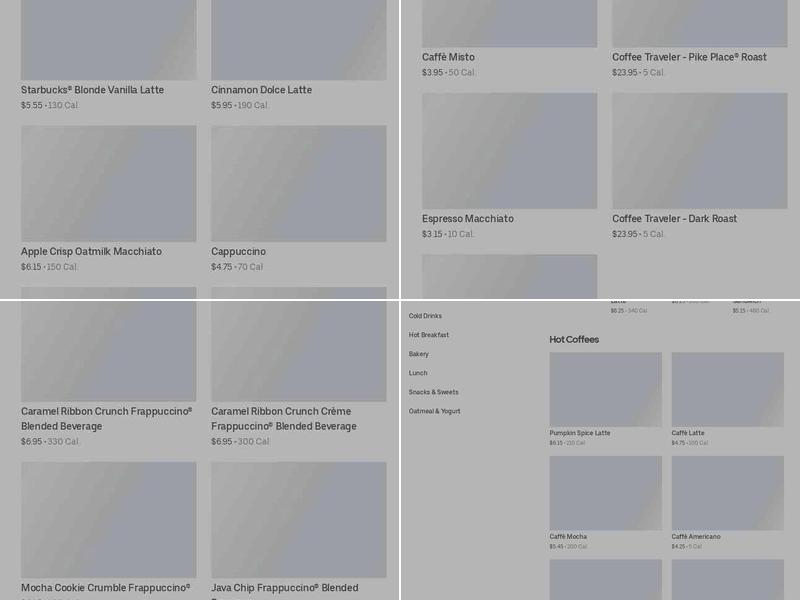The image size is (800, 600).
Task: Click the $4.25 Caffè Americano price text
Action: [x=686, y=546]
